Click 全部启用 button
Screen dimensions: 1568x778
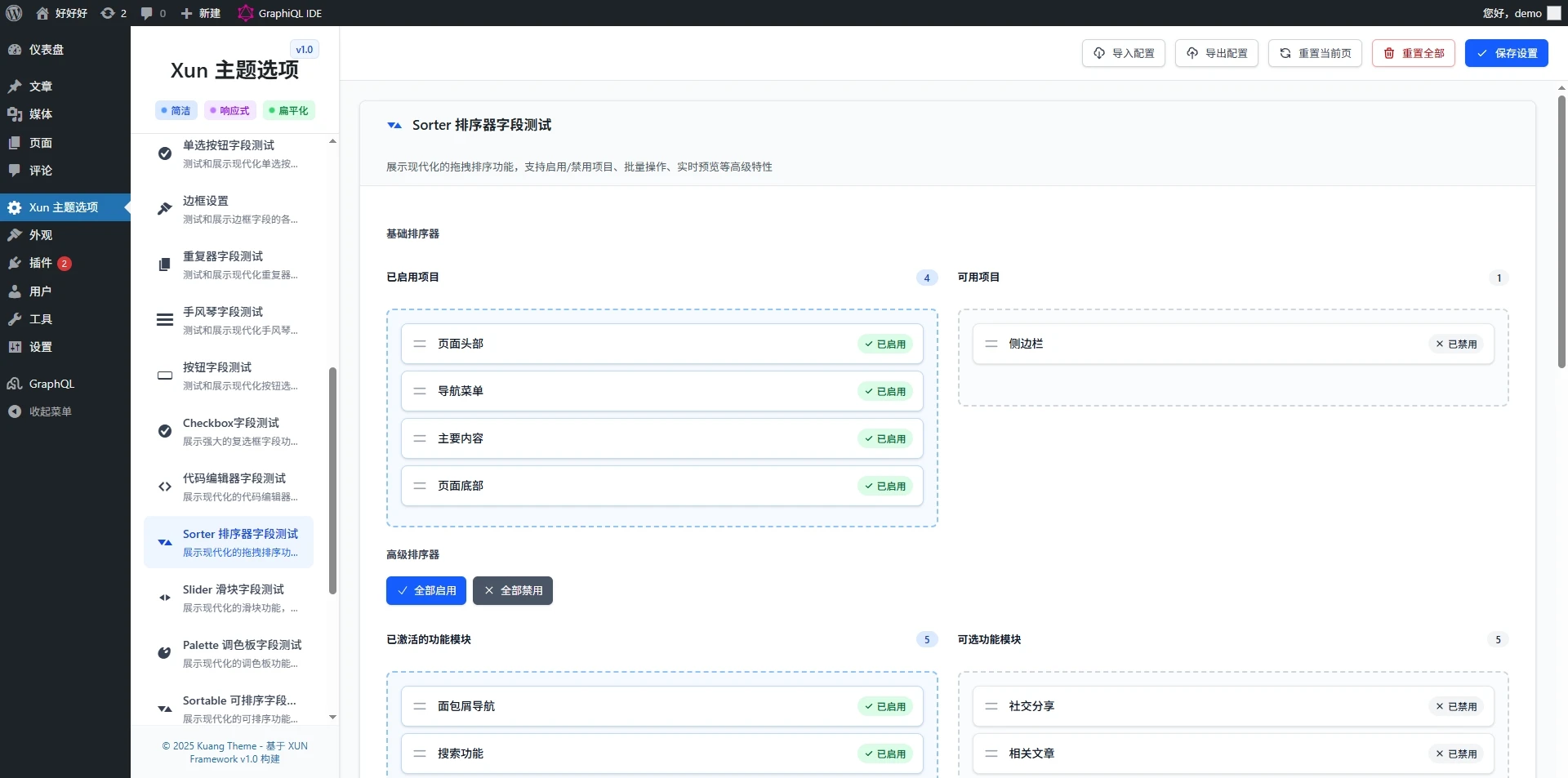pyautogui.click(x=426, y=591)
